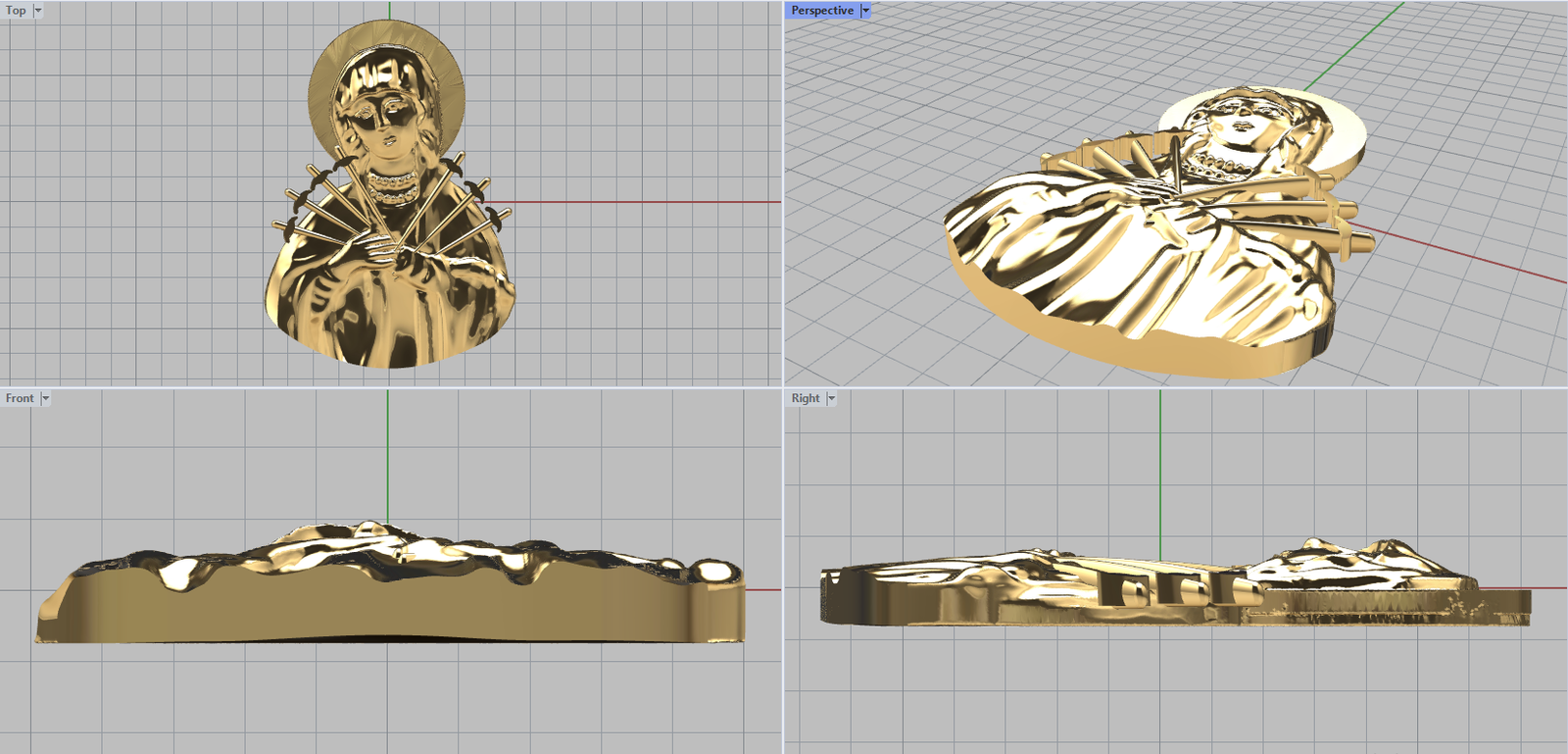Image resolution: width=1568 pixels, height=754 pixels.
Task: Pick the beaded necklace in Top view
Action: 392,183
